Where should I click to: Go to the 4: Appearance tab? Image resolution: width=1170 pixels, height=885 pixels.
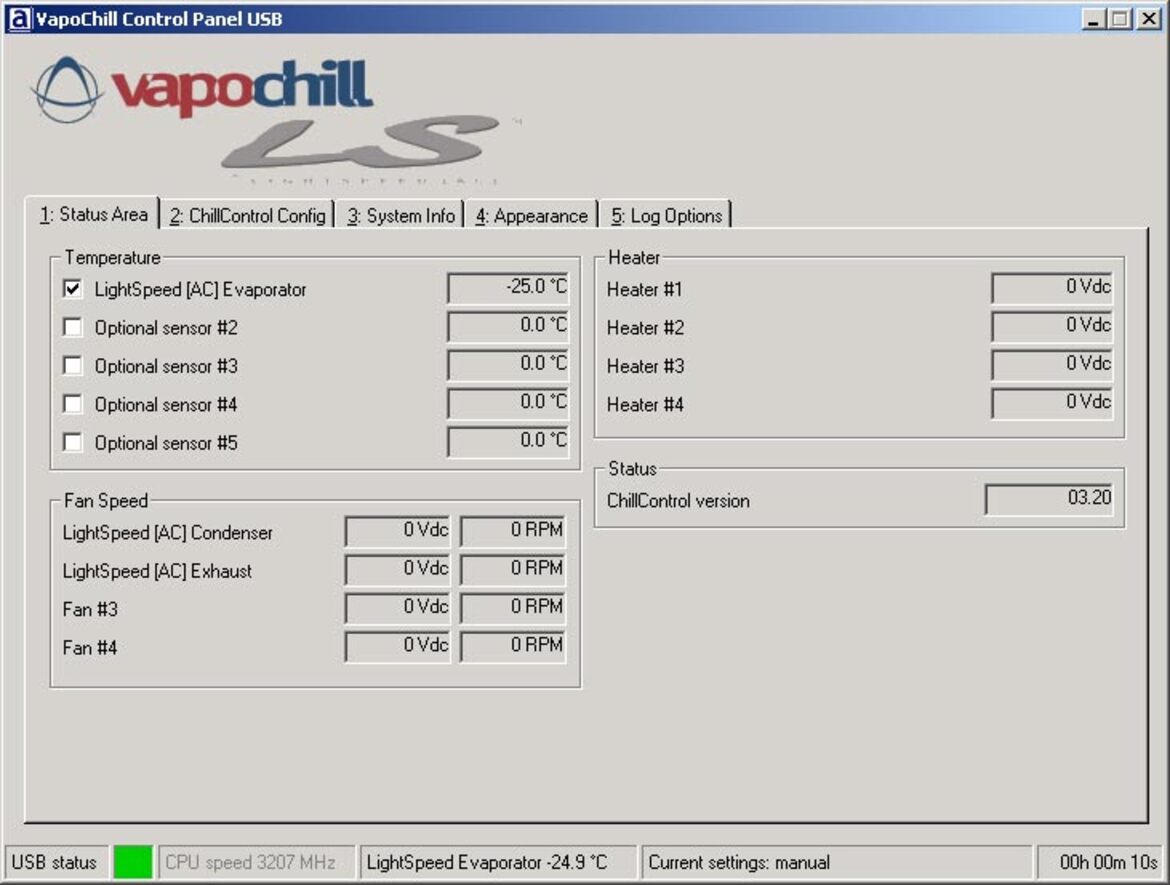point(532,216)
